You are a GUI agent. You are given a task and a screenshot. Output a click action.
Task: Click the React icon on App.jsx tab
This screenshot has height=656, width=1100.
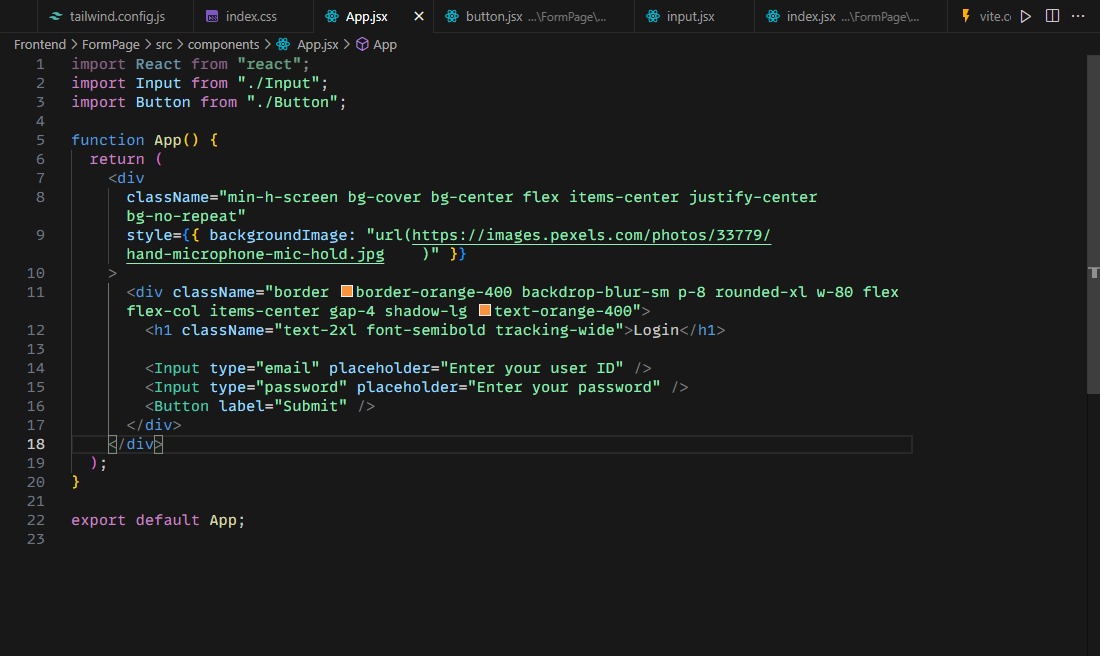tap(332, 16)
